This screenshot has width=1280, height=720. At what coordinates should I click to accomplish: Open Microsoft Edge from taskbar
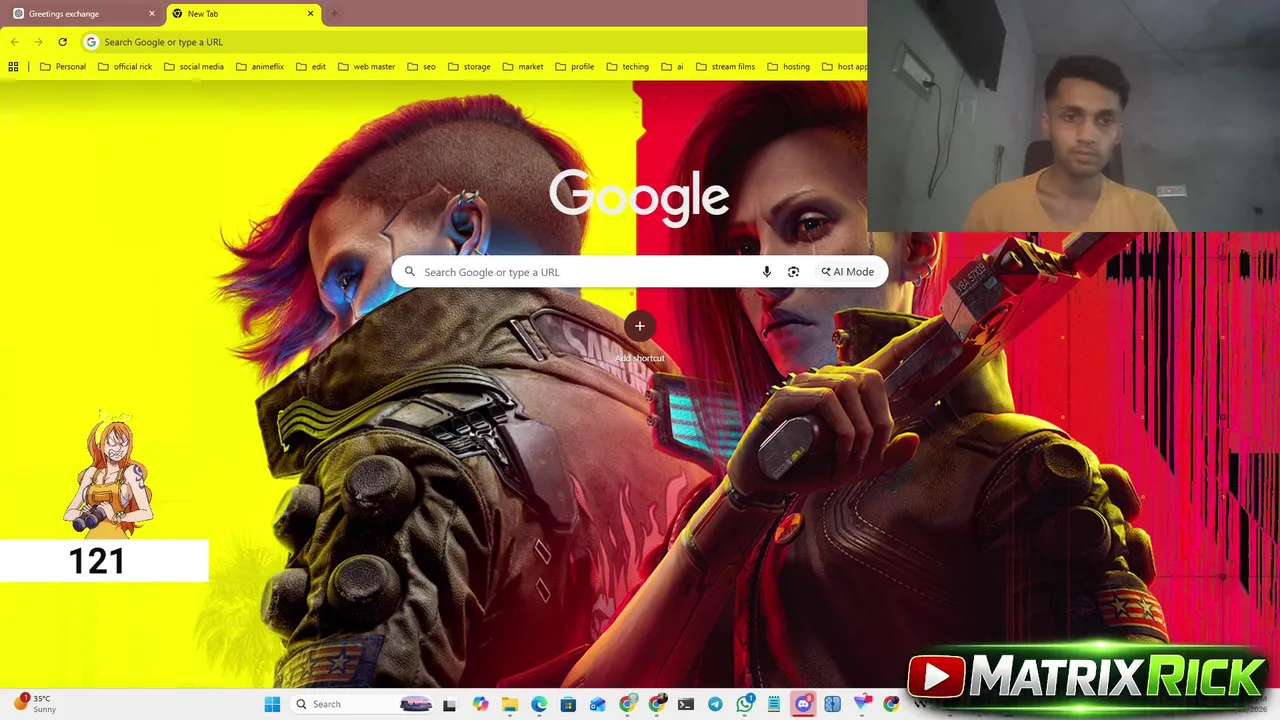coord(539,704)
